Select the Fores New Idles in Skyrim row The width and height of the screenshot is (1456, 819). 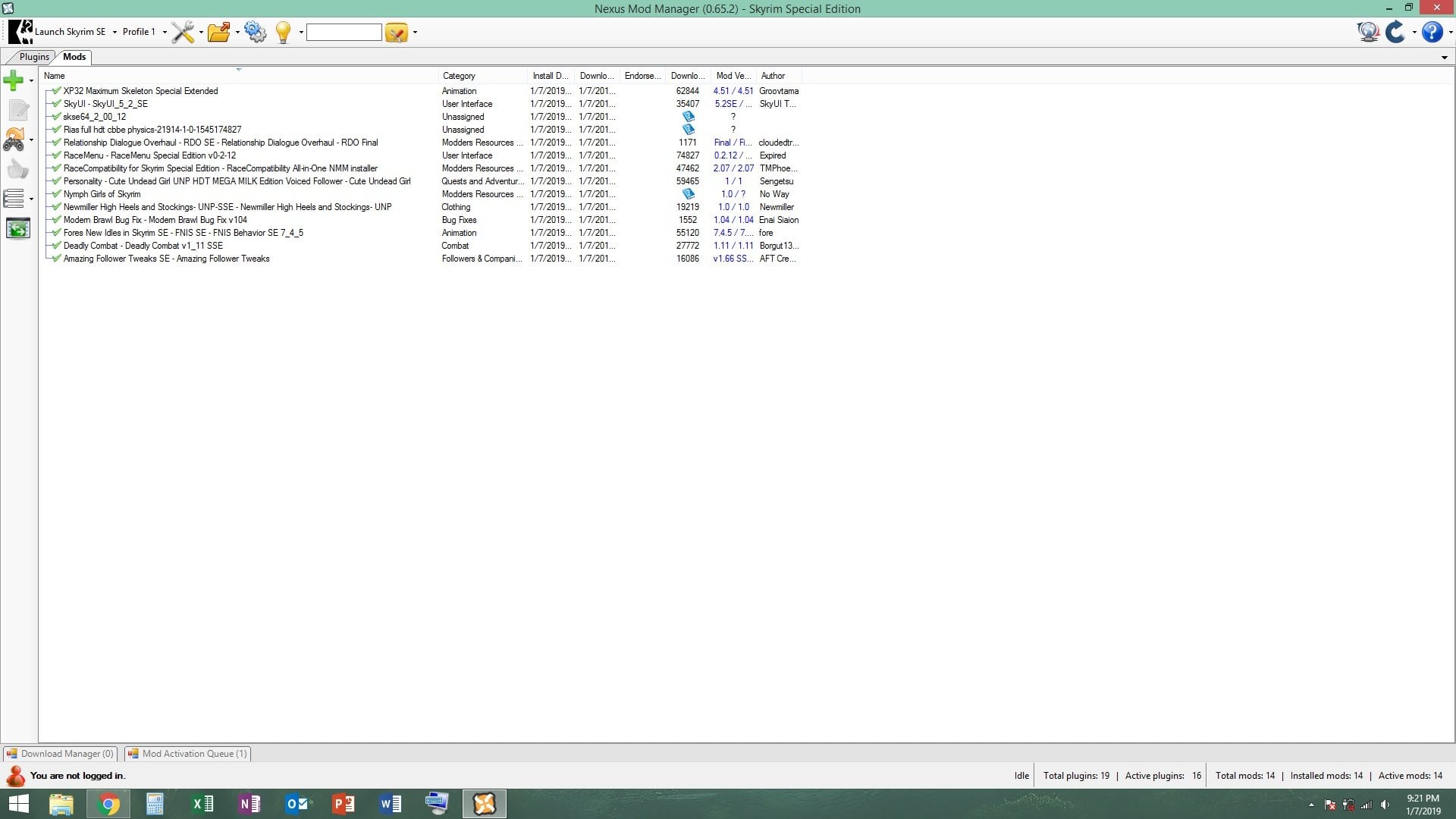(x=422, y=233)
